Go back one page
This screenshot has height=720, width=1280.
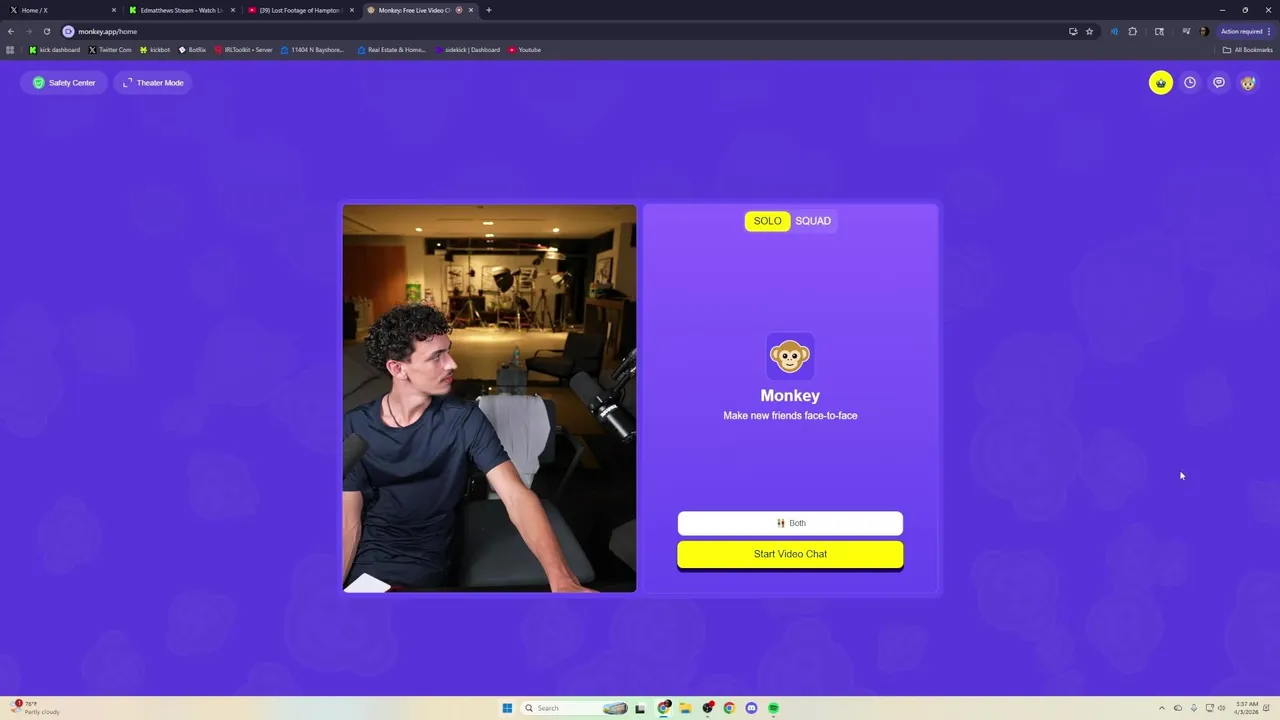point(11,31)
